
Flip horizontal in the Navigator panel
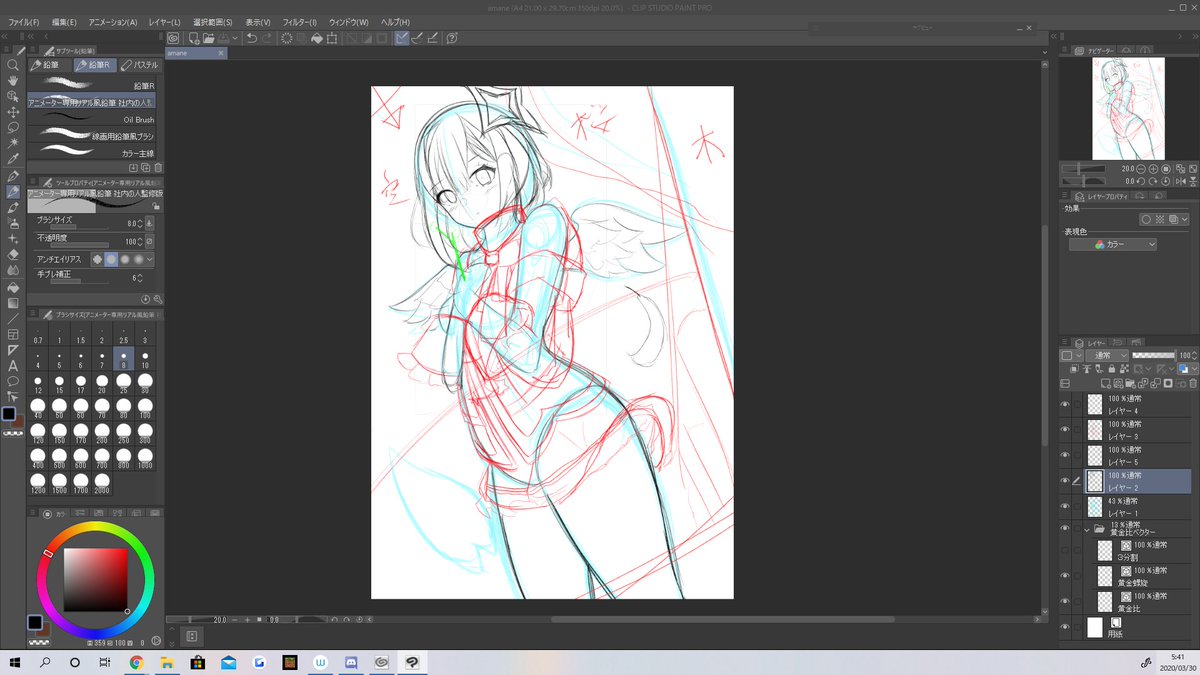click(x=1181, y=182)
